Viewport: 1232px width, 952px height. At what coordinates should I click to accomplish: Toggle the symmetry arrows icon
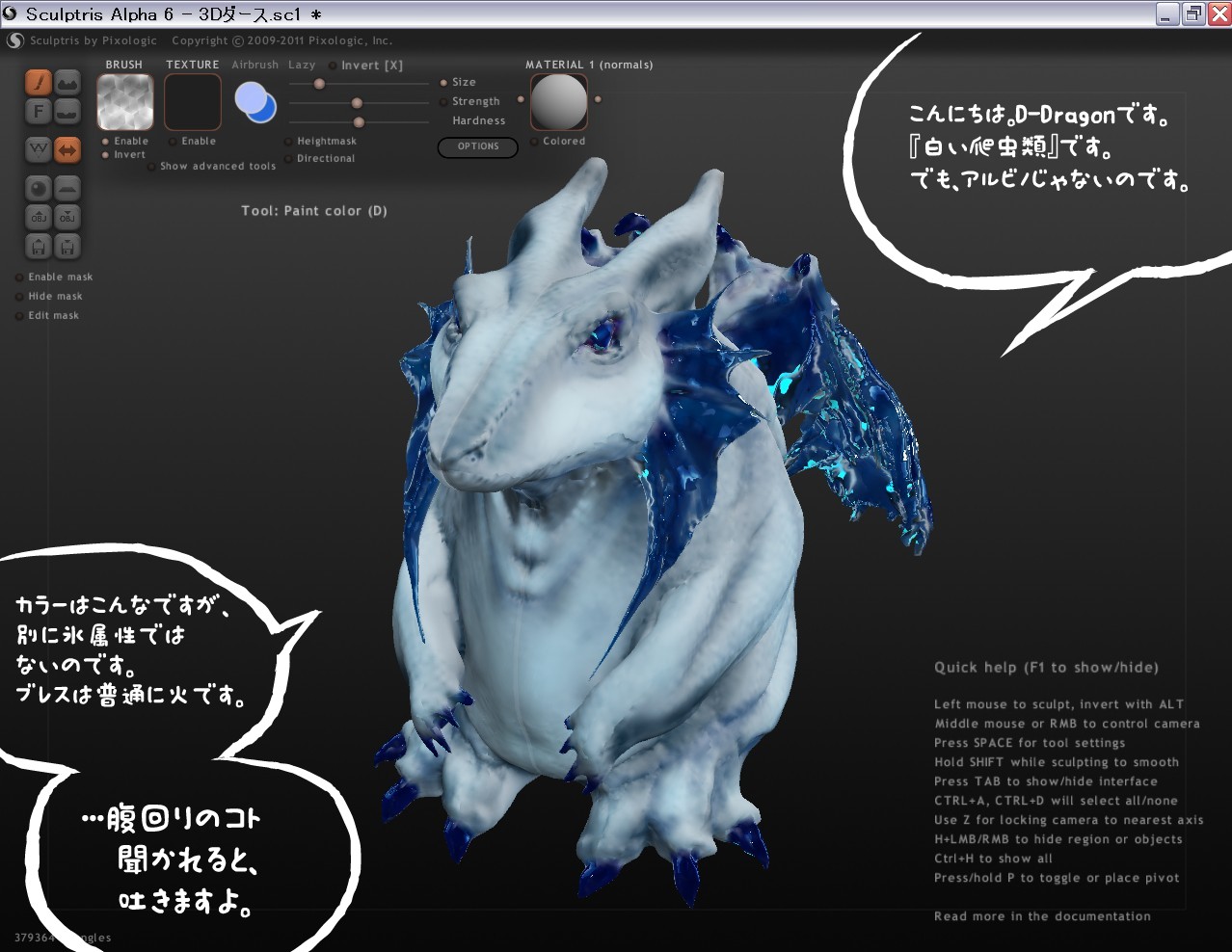pos(67,149)
